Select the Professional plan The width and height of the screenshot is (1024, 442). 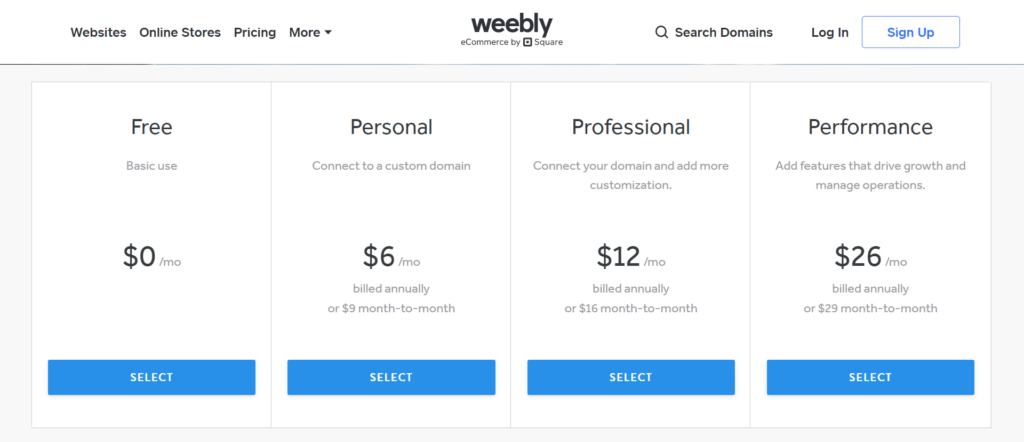tap(631, 377)
